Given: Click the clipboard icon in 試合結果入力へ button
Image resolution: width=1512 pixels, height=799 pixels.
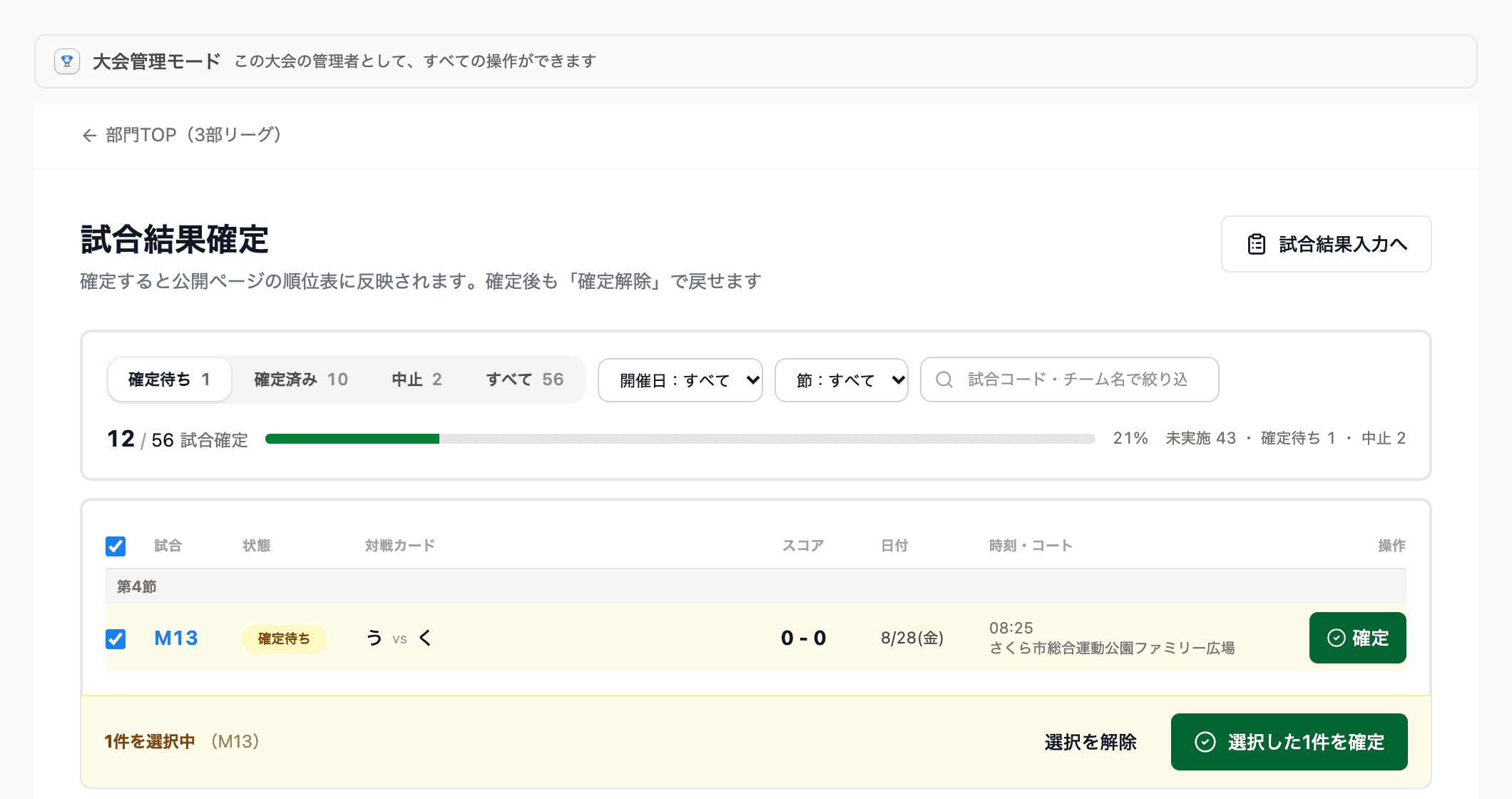Looking at the screenshot, I should pyautogui.click(x=1257, y=244).
